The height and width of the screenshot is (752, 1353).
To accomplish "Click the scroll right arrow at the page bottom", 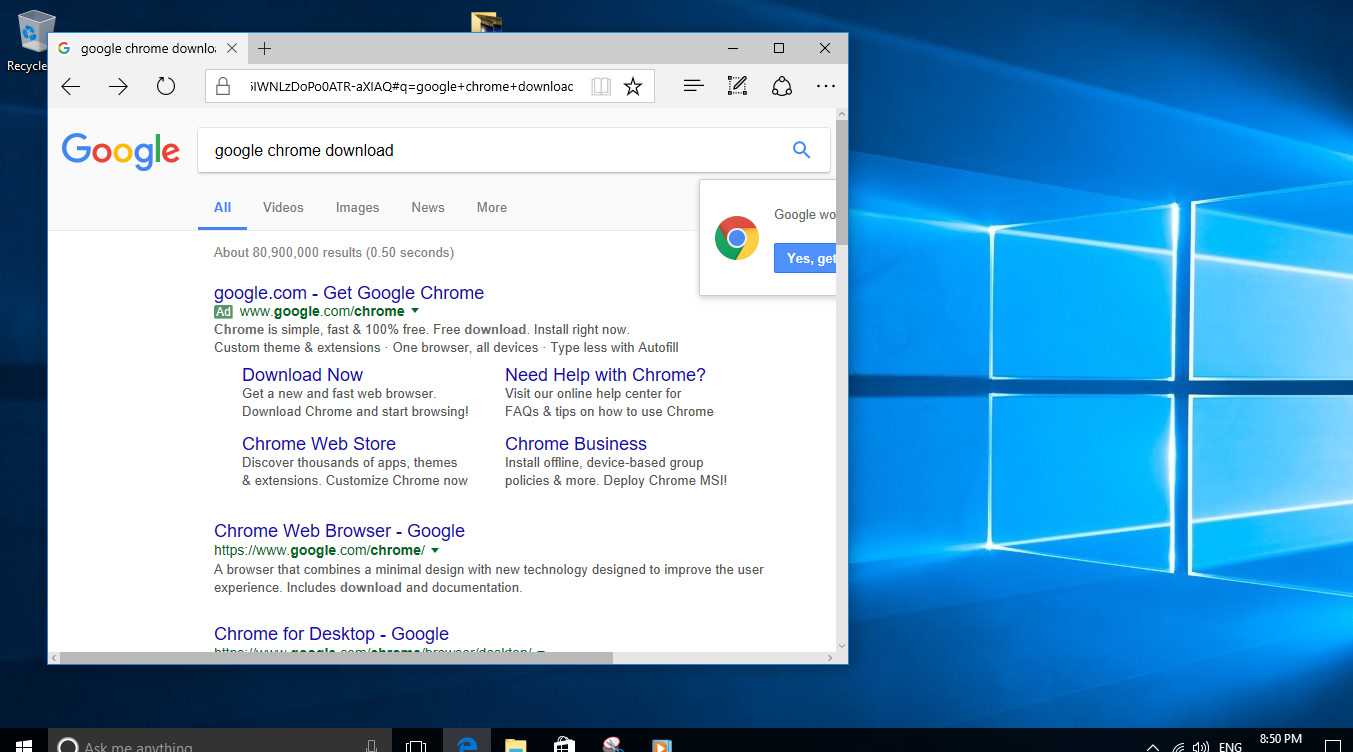I will 829,658.
